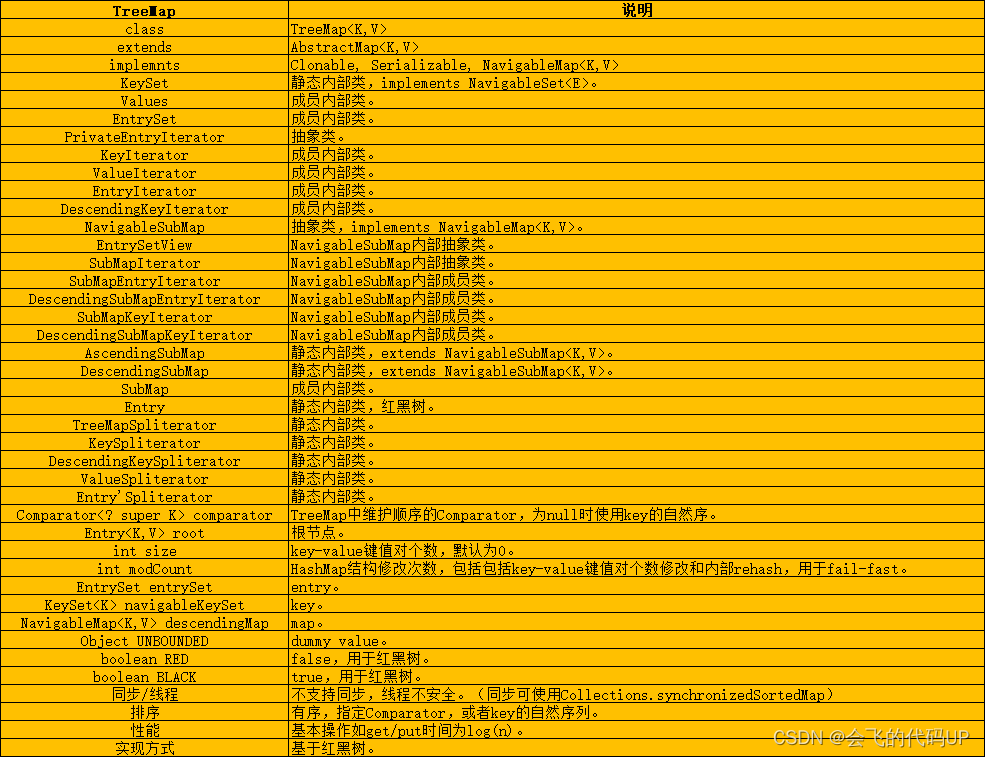
Task: Select the 'DescendingSubMapKeyIterator' cell
Action: (144, 335)
